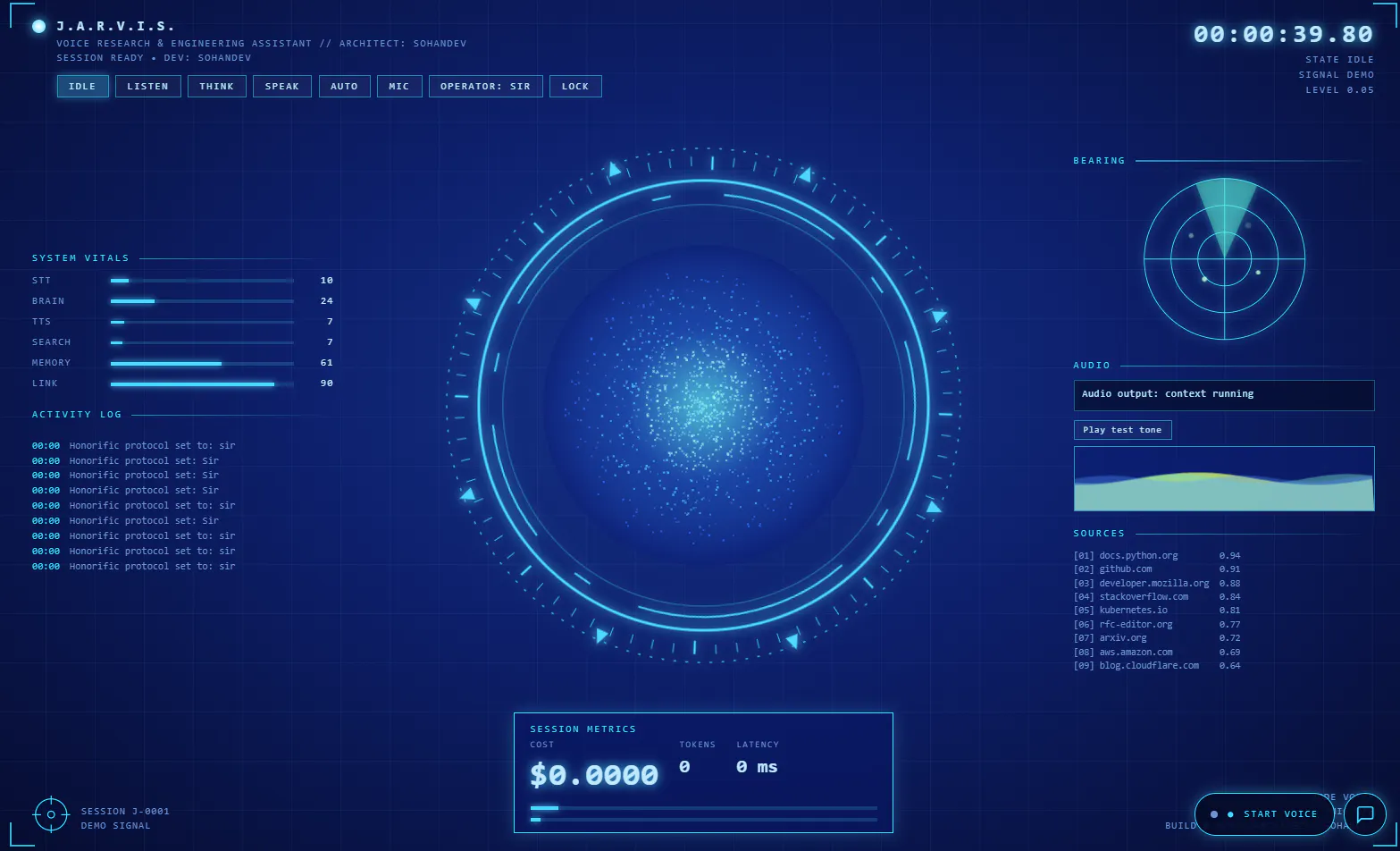Click the BRAIN vitals bar
The width and height of the screenshot is (1400, 851).
click(202, 301)
